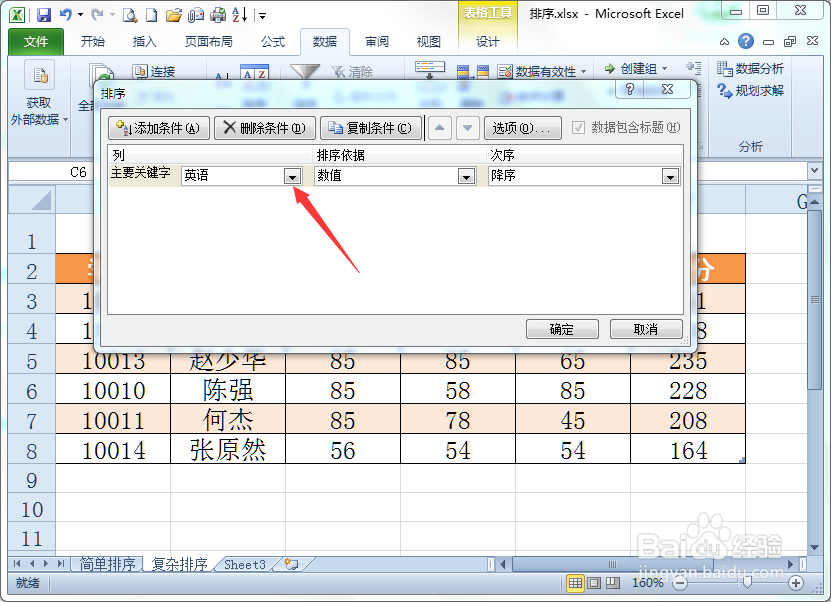This screenshot has height=602, width=831.
Task: Zoom in with the plus button
Action: [x=795, y=583]
